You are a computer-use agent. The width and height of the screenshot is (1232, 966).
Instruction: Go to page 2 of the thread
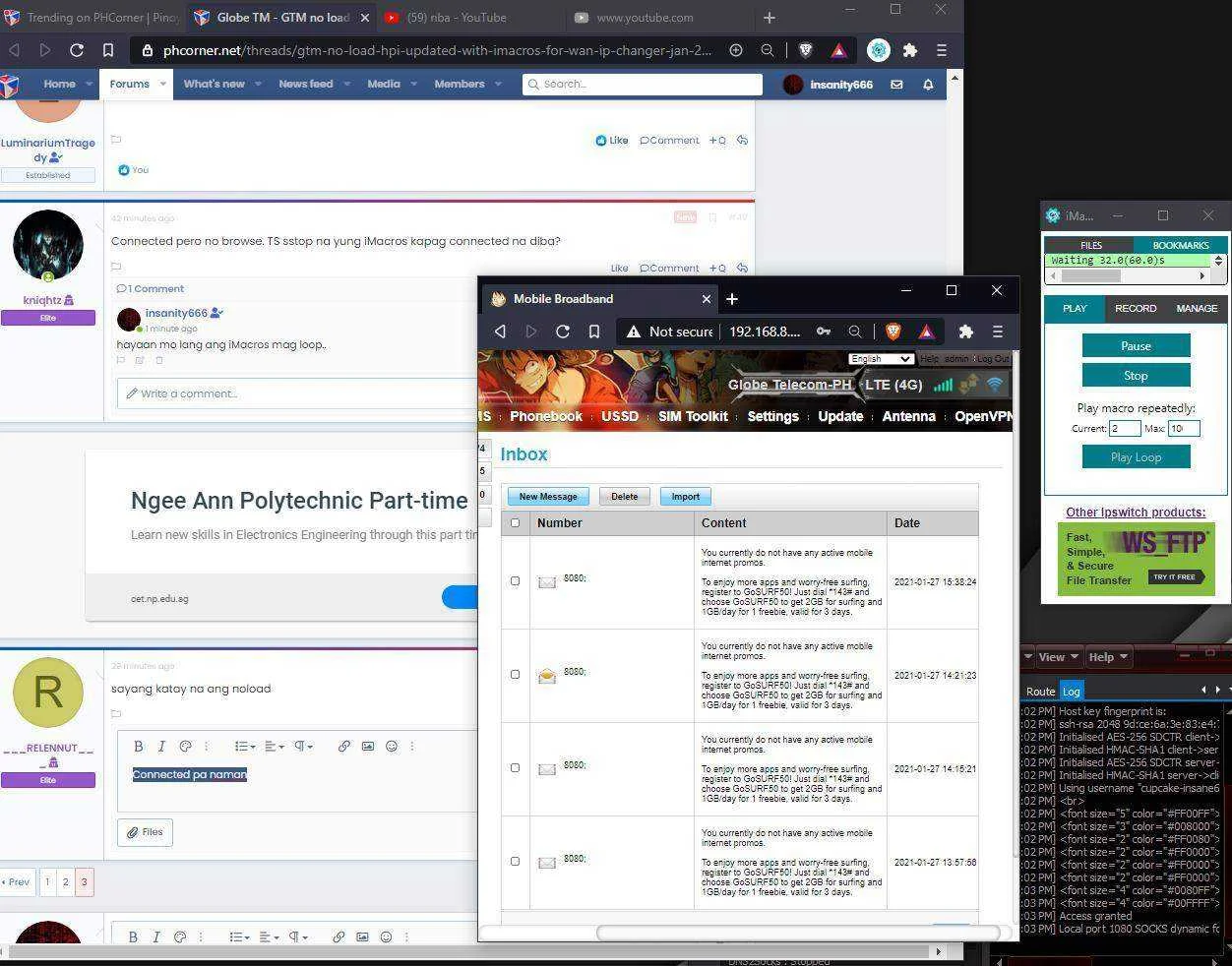coord(65,882)
